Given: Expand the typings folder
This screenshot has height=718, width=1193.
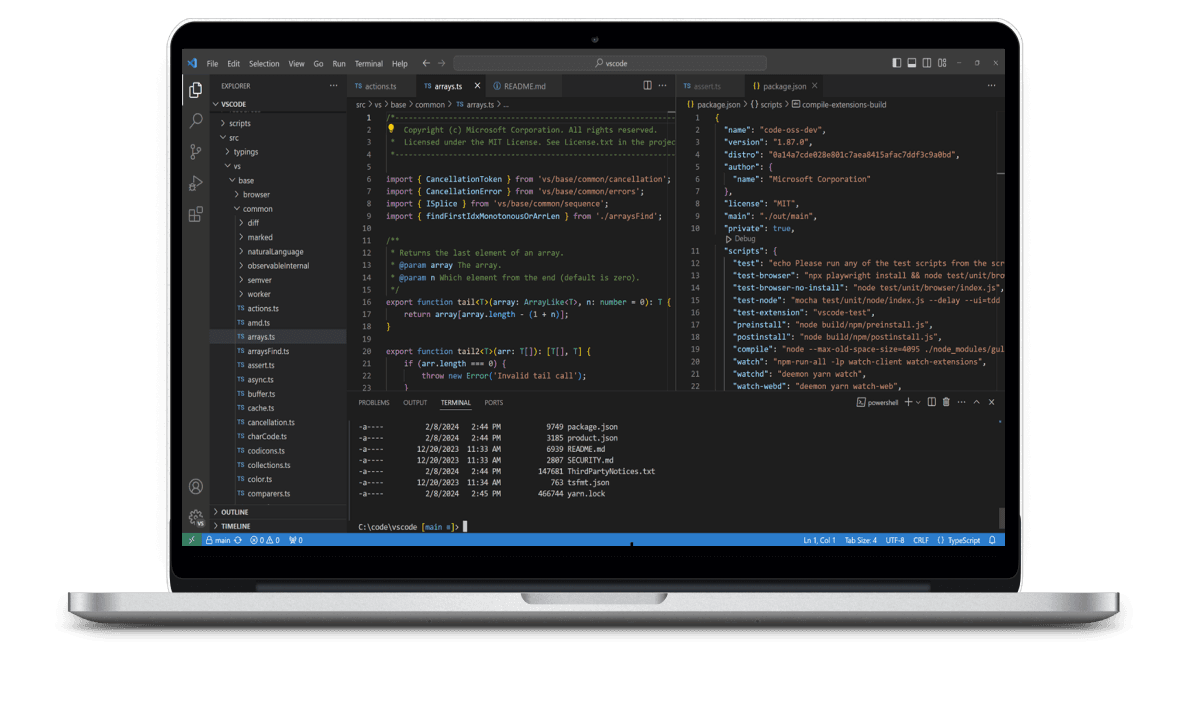Looking at the screenshot, I should click(x=278, y=152).
